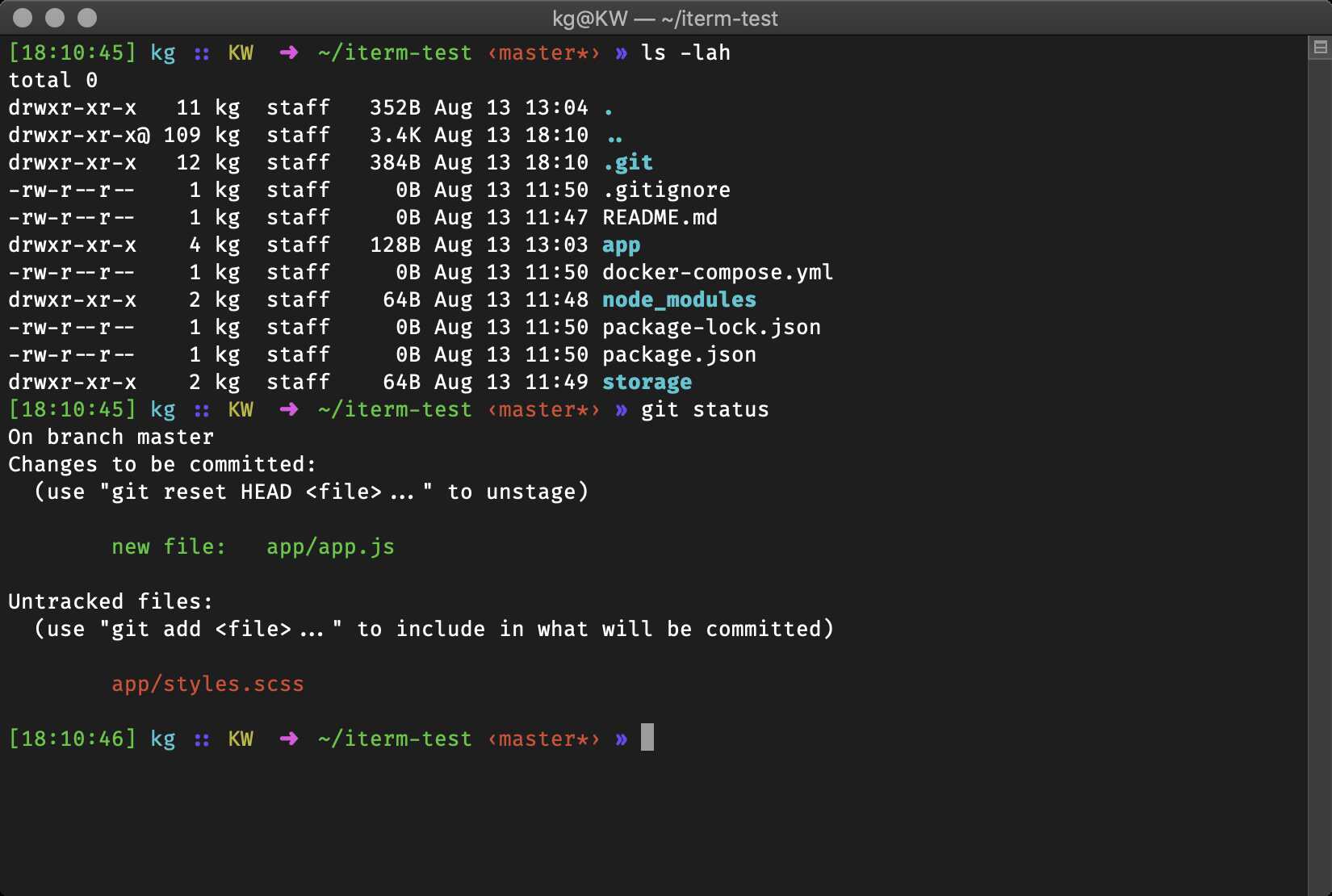Click the 'node_modules' directory name
The height and width of the screenshot is (896, 1332).
[x=680, y=299]
